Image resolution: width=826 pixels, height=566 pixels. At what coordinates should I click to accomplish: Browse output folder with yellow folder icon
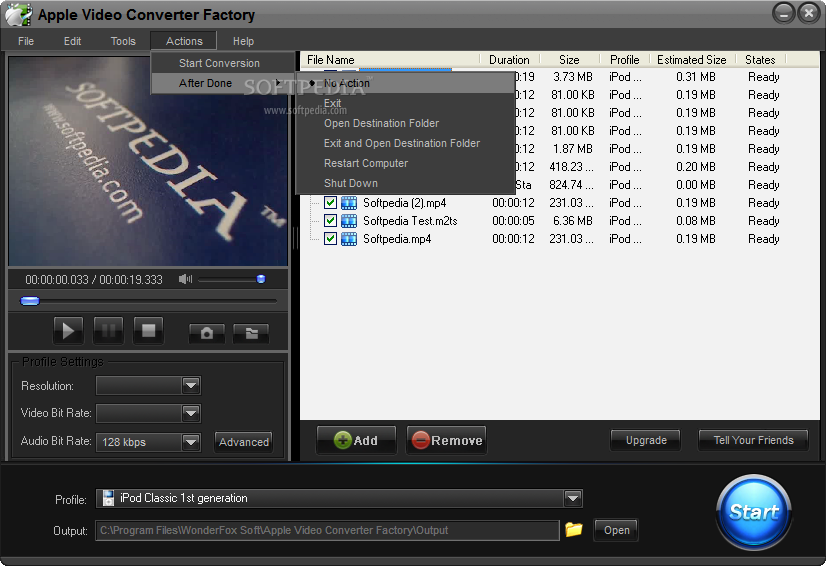tap(574, 529)
